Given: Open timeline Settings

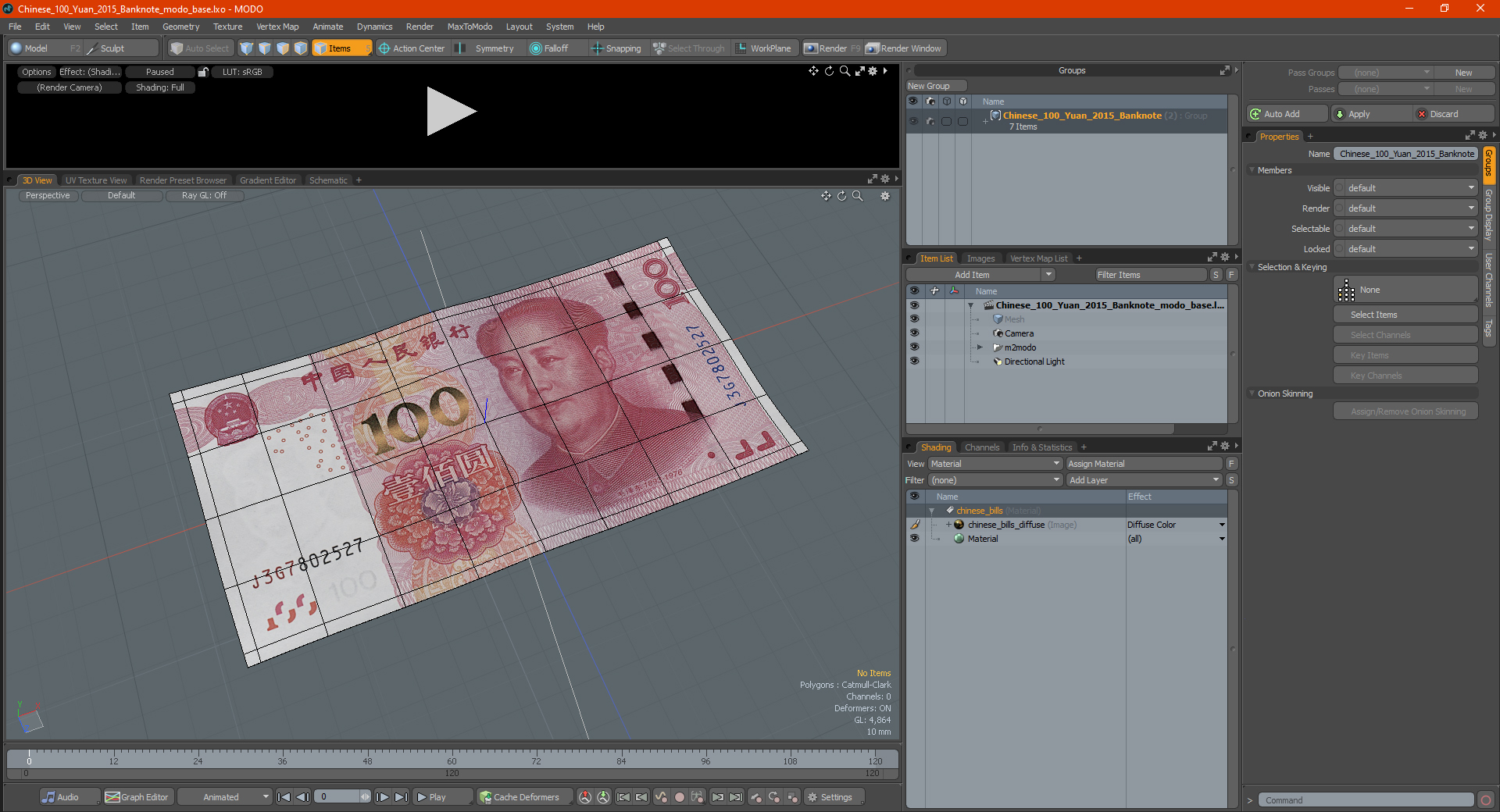Looking at the screenshot, I should coord(834,797).
